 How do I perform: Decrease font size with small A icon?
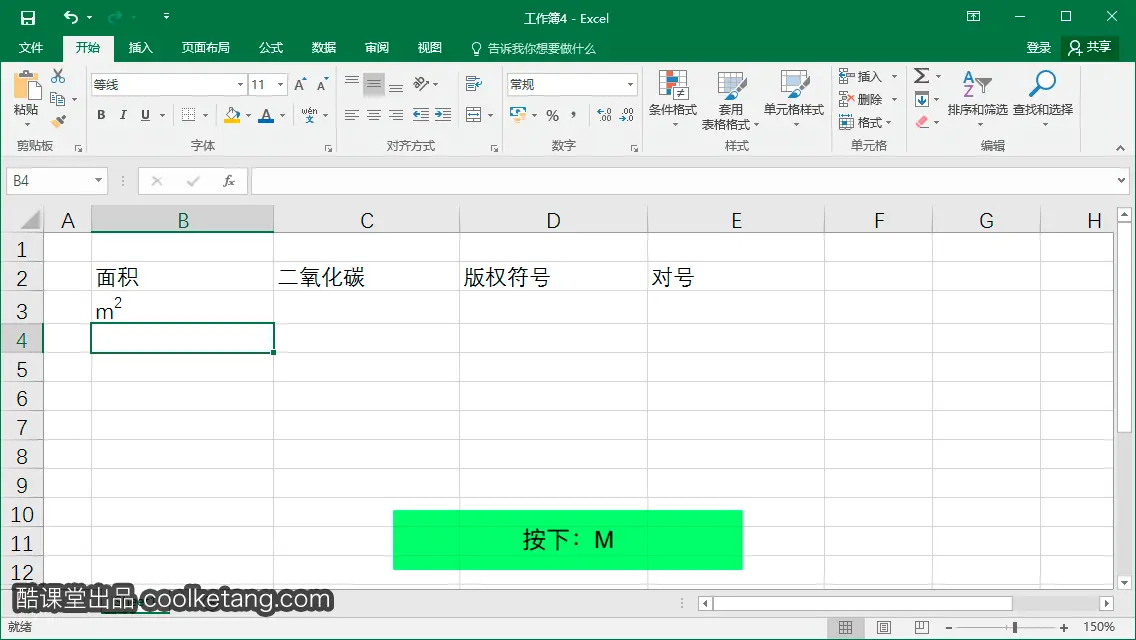tap(322, 84)
